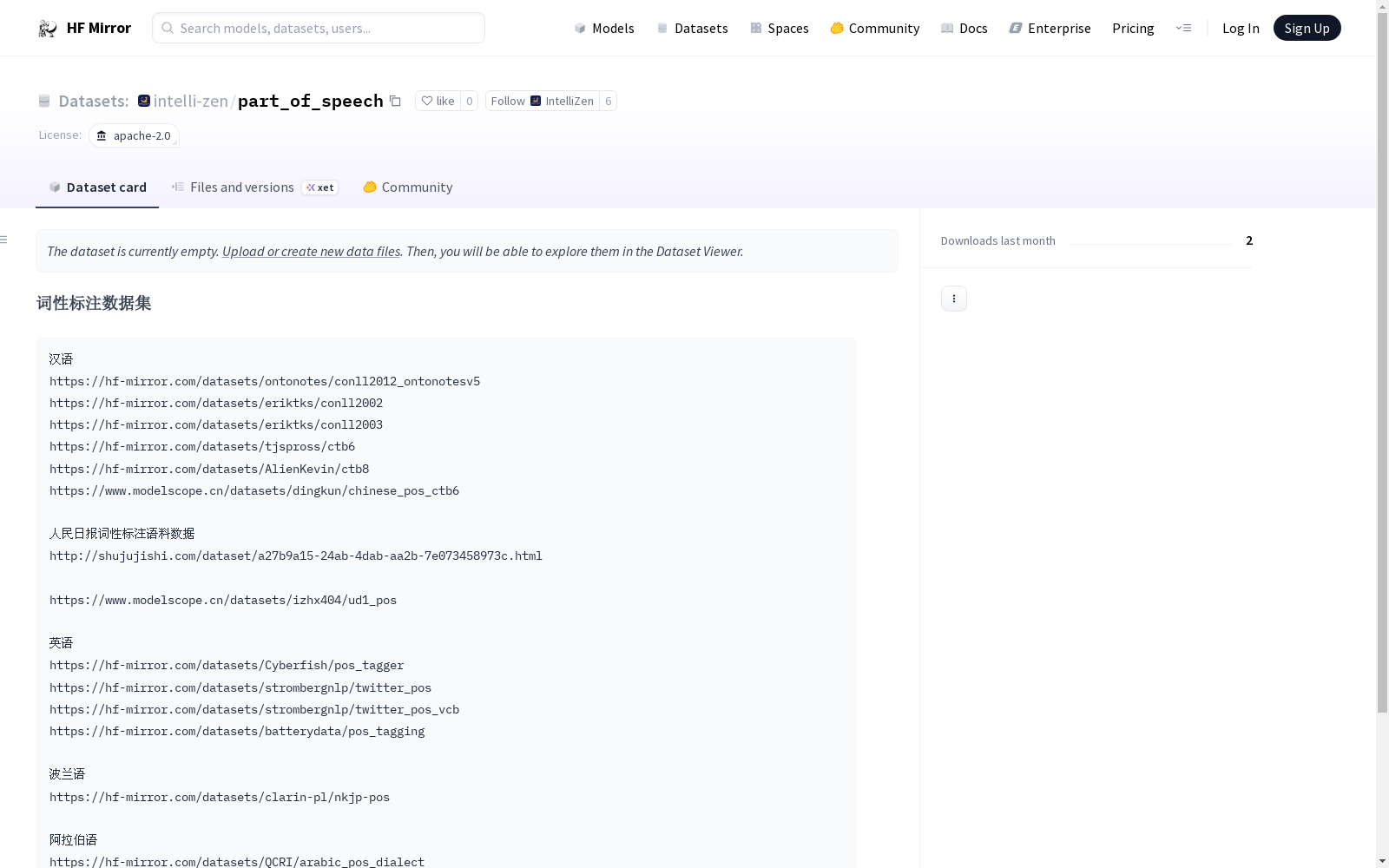Image resolution: width=1389 pixels, height=868 pixels.
Task: Click the shujujishi.com dataset URL text
Action: [x=296, y=556]
